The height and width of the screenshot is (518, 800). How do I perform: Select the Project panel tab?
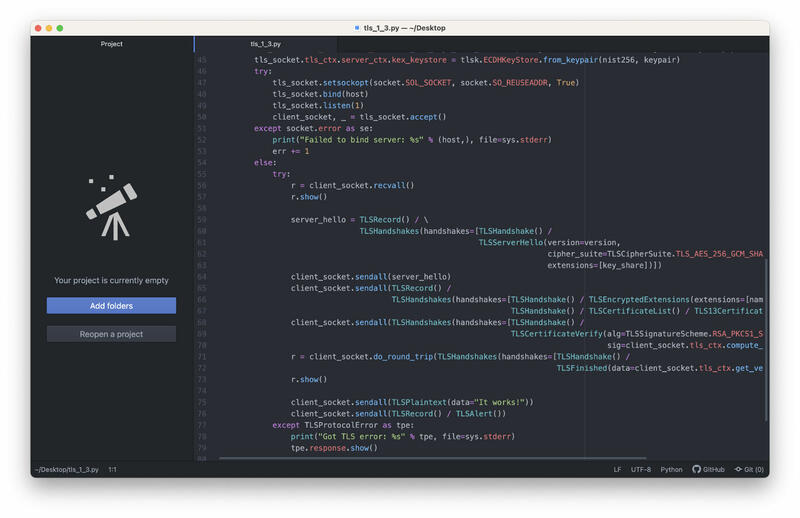point(112,44)
